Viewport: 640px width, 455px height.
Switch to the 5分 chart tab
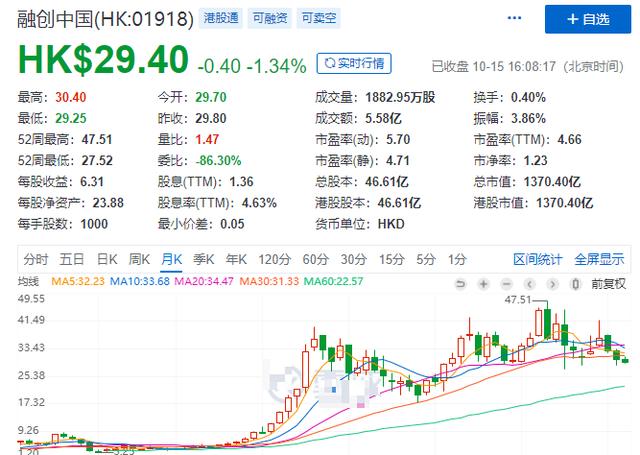426,259
